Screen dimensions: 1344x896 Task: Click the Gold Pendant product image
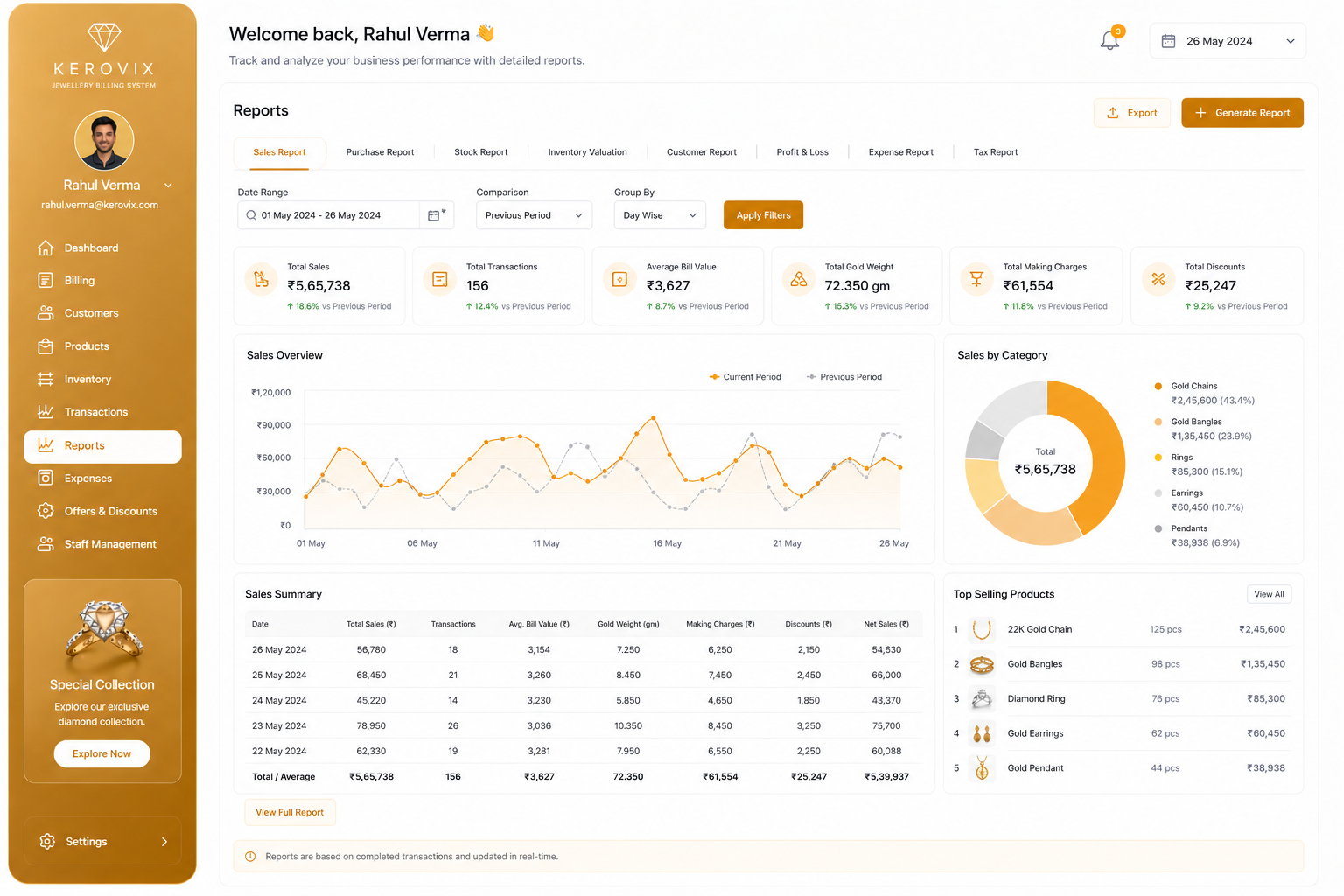click(982, 768)
